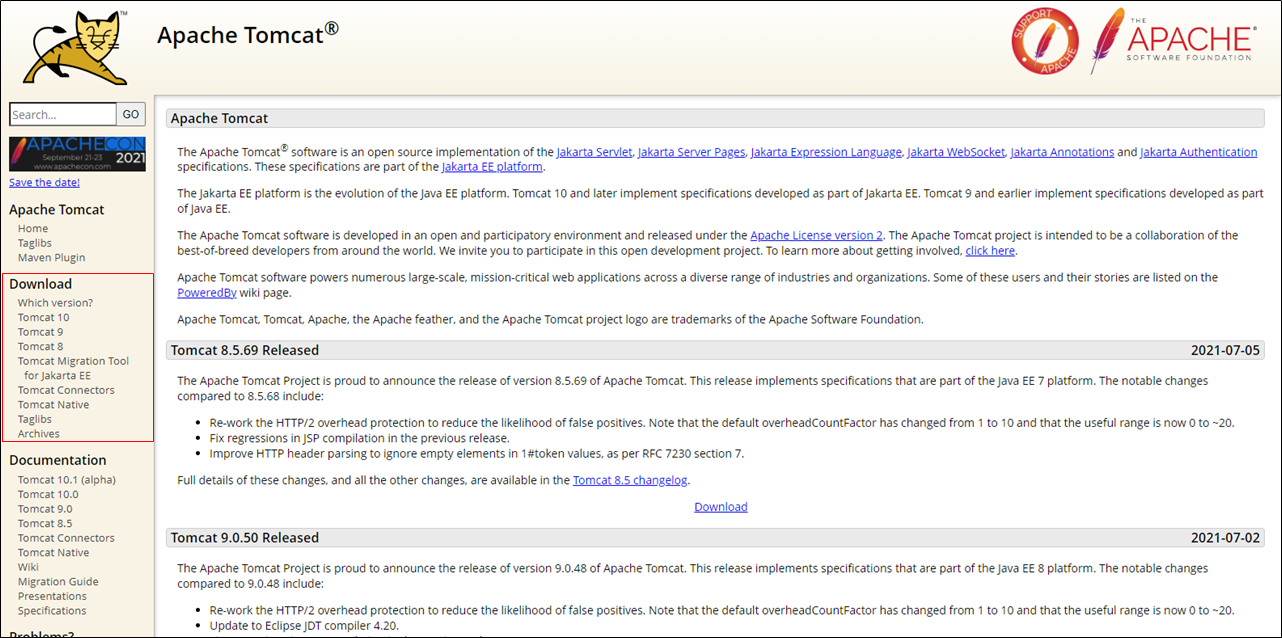Open Tomcat Migration Tool for Jakarta EE
Image resolution: width=1282 pixels, height=638 pixels.
74,368
